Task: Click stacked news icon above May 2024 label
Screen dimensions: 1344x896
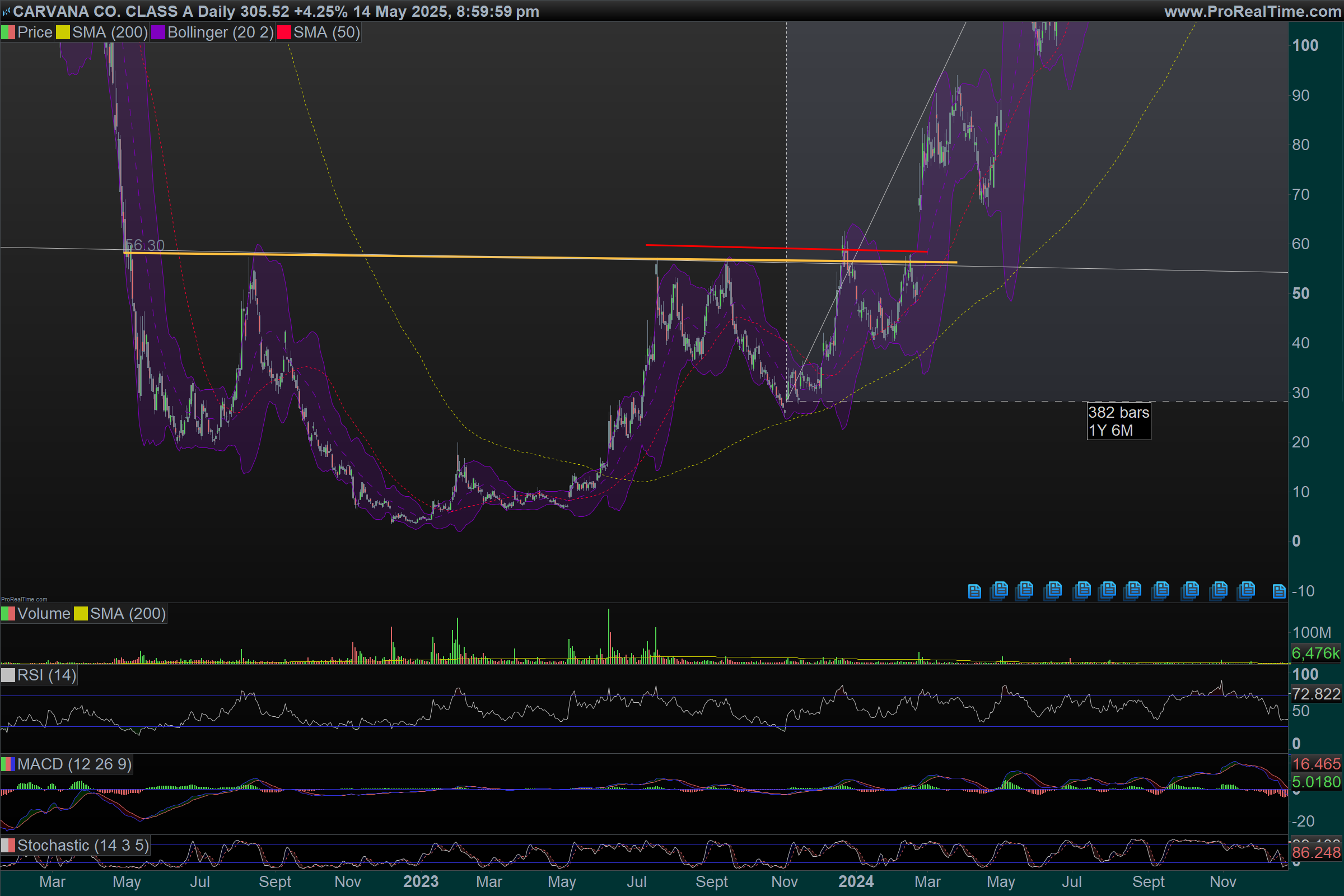Action: pyautogui.click(x=1000, y=590)
